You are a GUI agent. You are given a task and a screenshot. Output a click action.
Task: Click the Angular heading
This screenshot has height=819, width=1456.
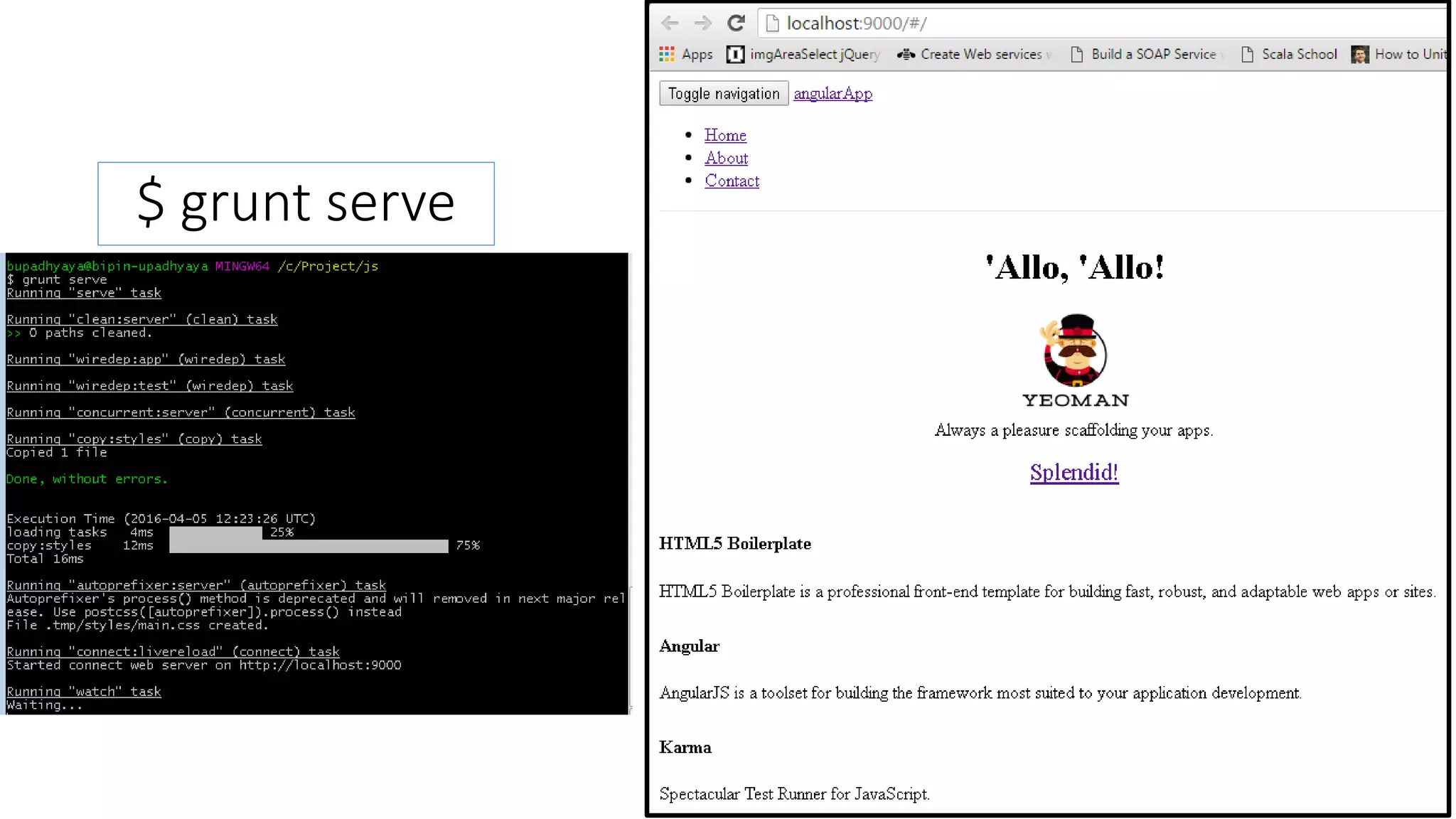point(689,646)
